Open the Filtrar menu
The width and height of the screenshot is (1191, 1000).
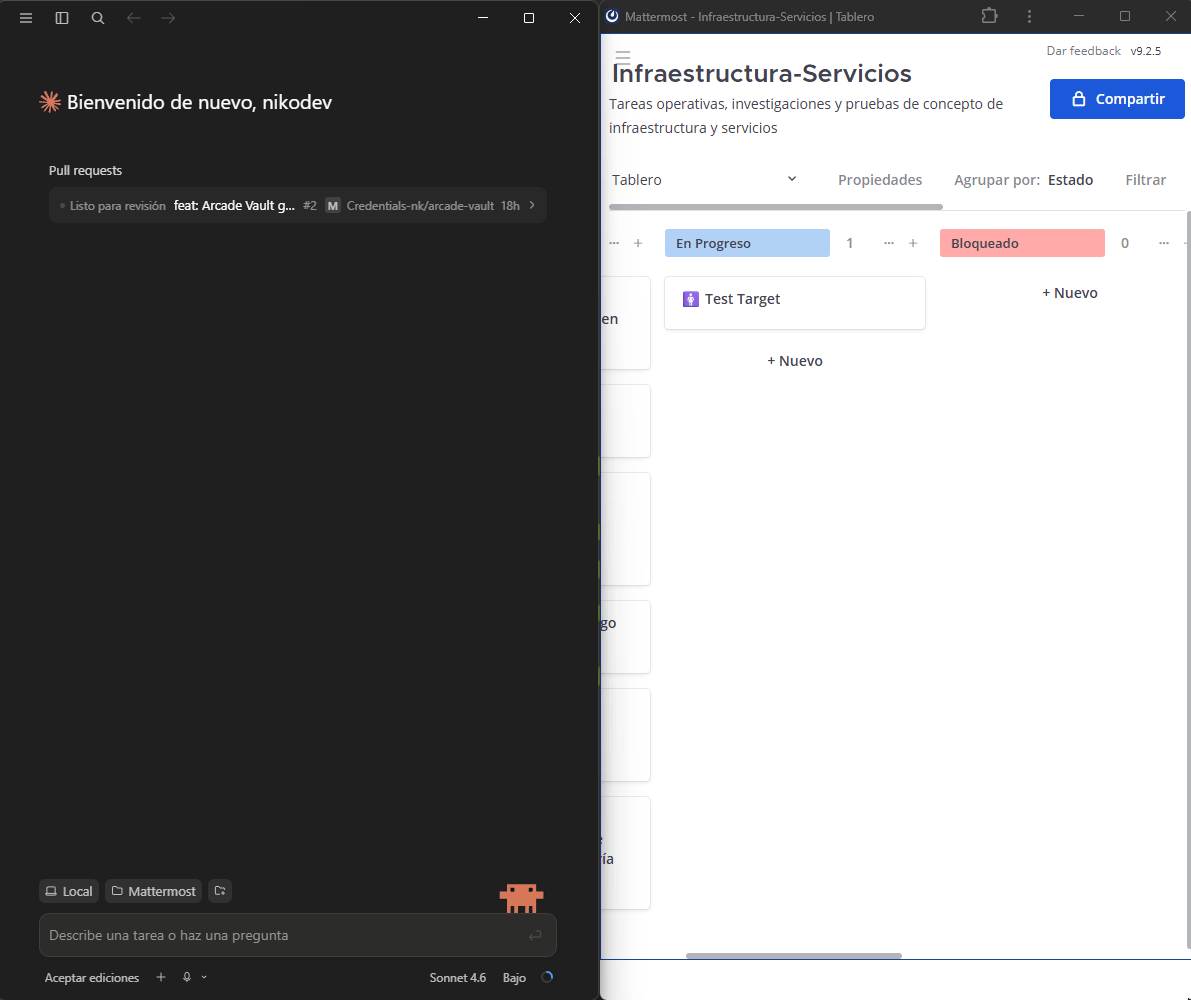click(1145, 180)
